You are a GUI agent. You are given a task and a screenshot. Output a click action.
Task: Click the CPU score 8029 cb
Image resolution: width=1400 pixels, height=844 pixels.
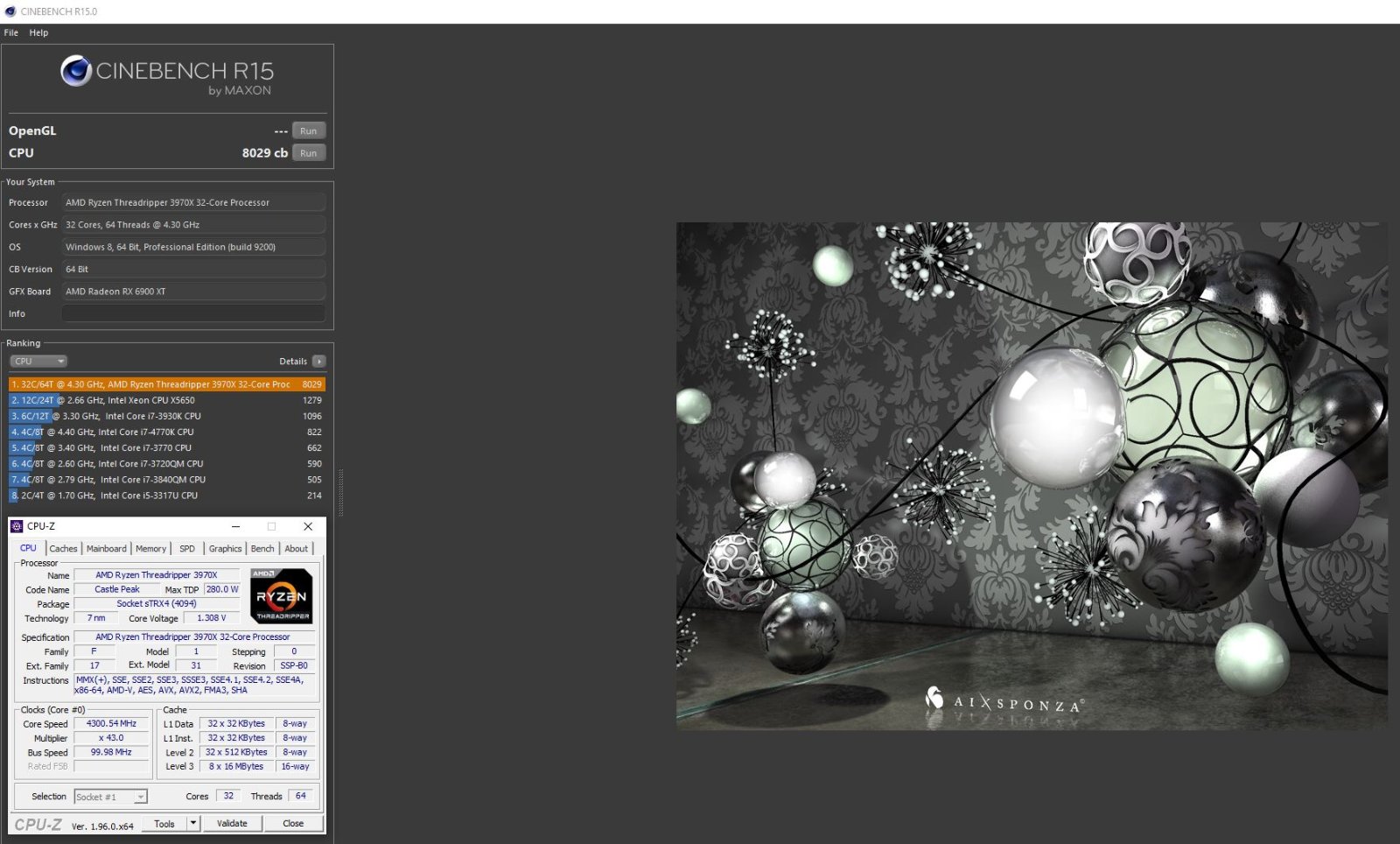click(264, 152)
